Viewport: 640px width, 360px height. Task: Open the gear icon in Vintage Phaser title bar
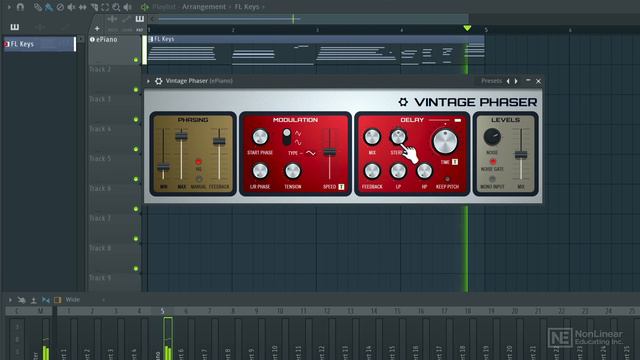[x=158, y=81]
